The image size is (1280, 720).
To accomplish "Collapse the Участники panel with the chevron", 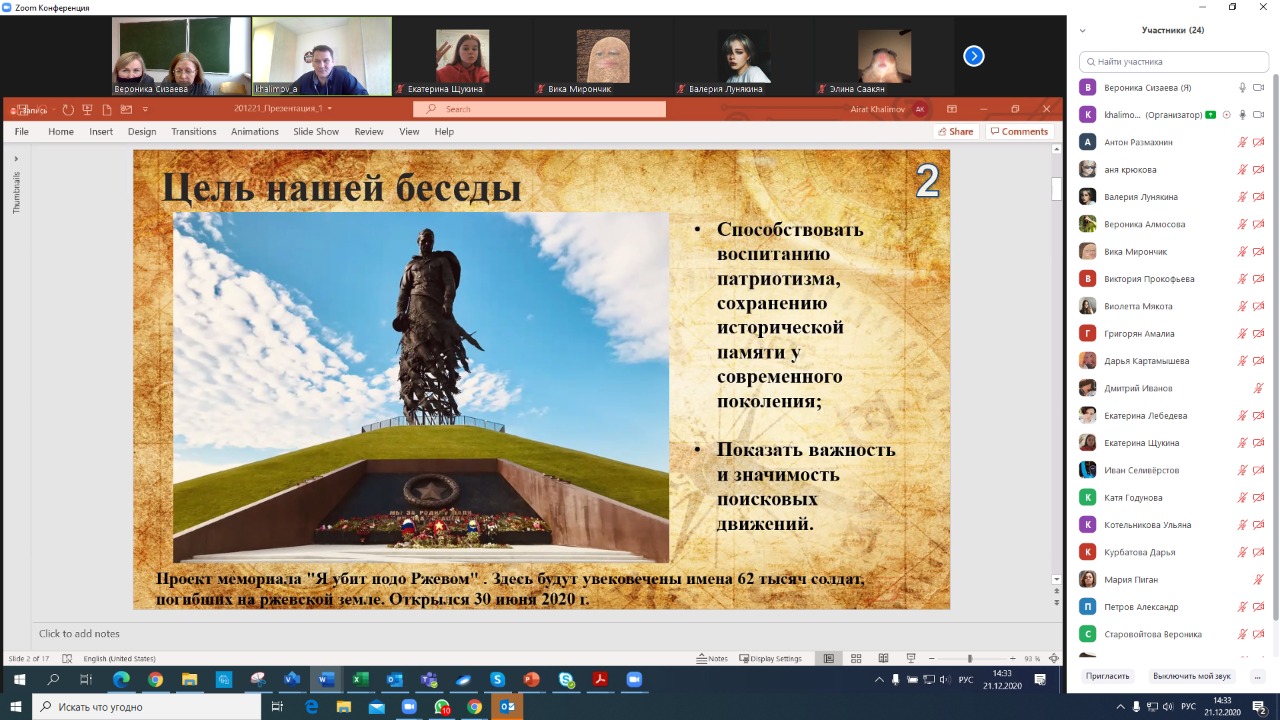I will [1082, 31].
